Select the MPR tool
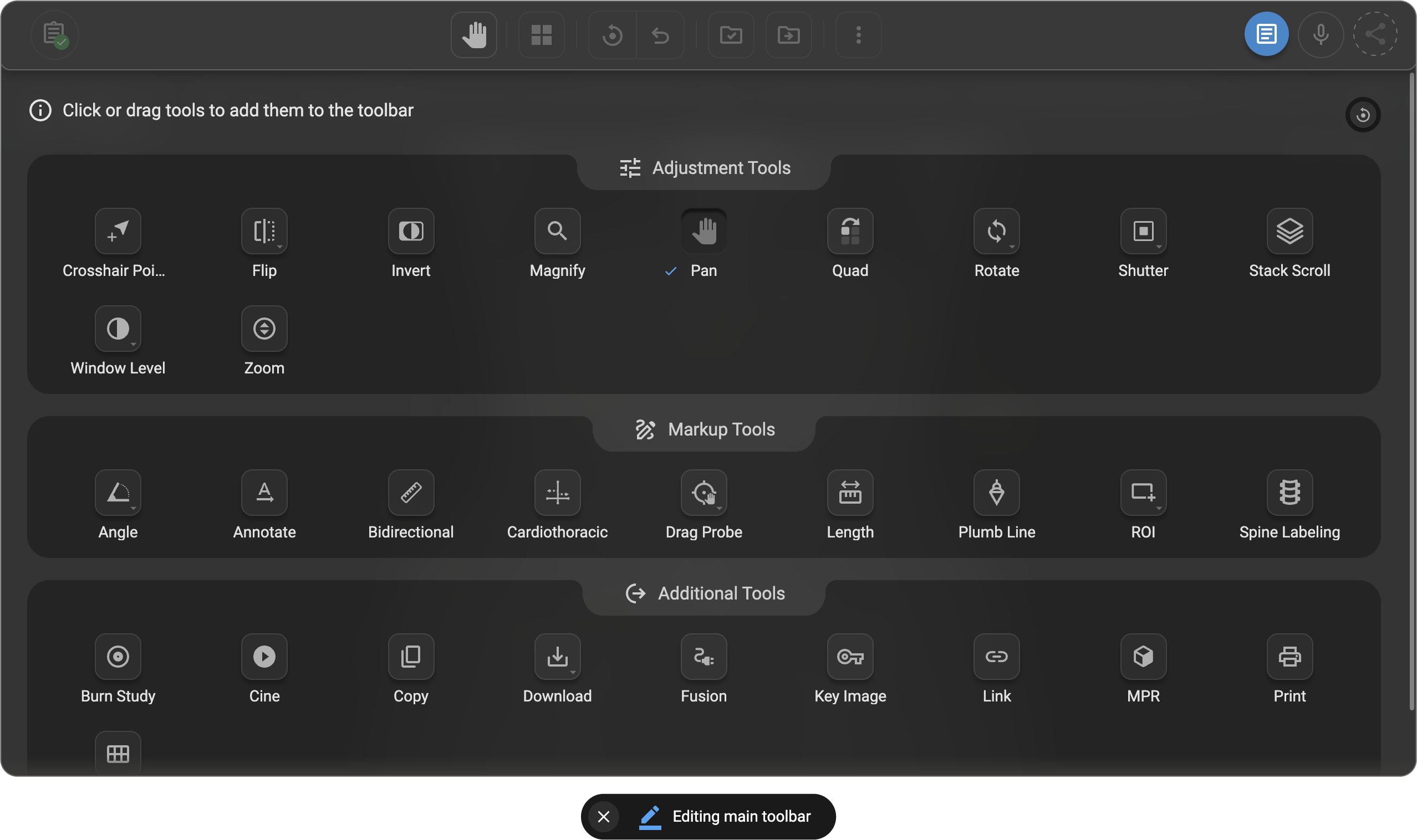Image resolution: width=1417 pixels, height=840 pixels. point(1143,657)
